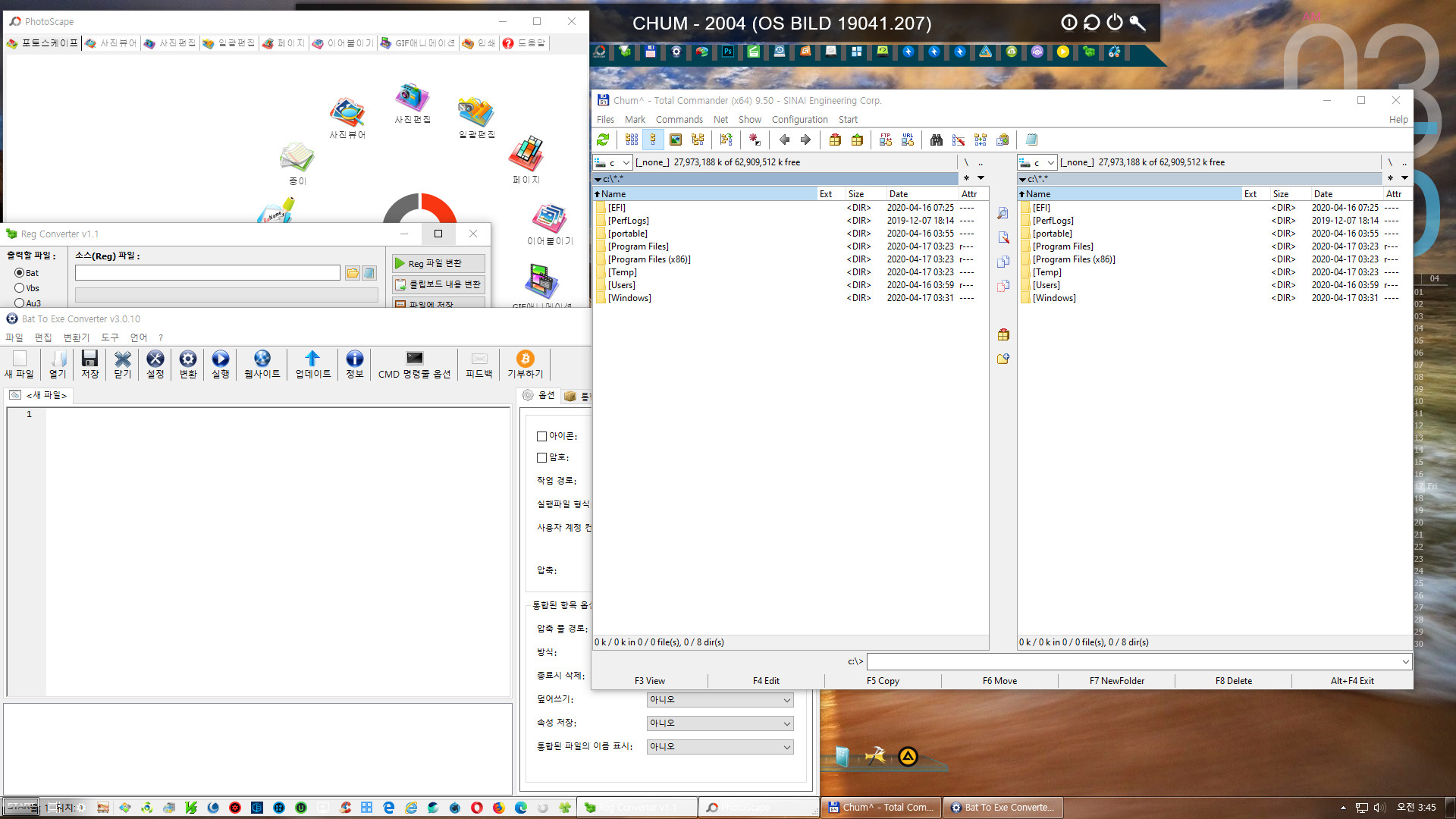Select the [Windows] folder in right panel

tap(1053, 298)
